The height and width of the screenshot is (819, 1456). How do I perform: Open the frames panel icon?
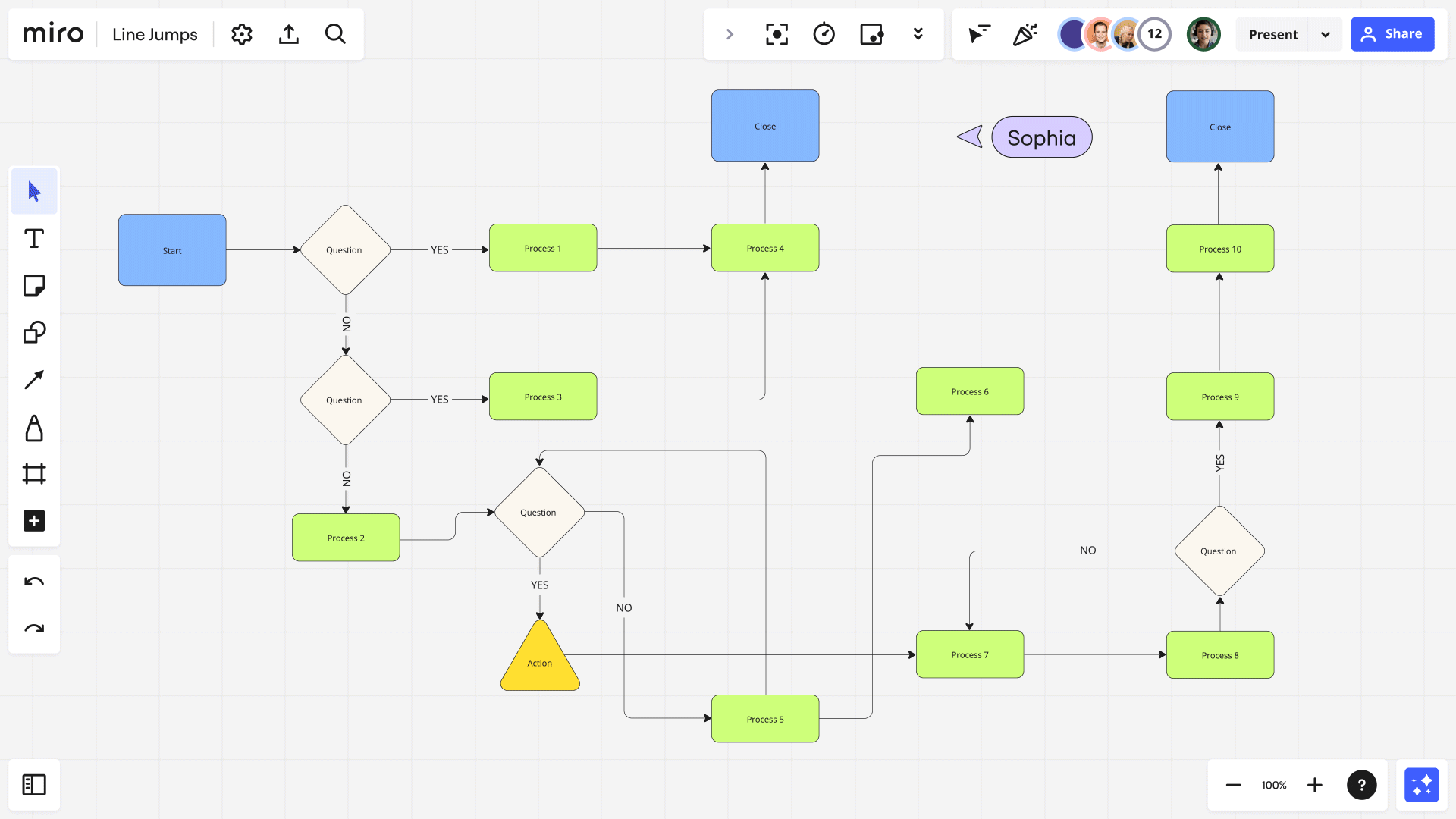click(x=34, y=785)
